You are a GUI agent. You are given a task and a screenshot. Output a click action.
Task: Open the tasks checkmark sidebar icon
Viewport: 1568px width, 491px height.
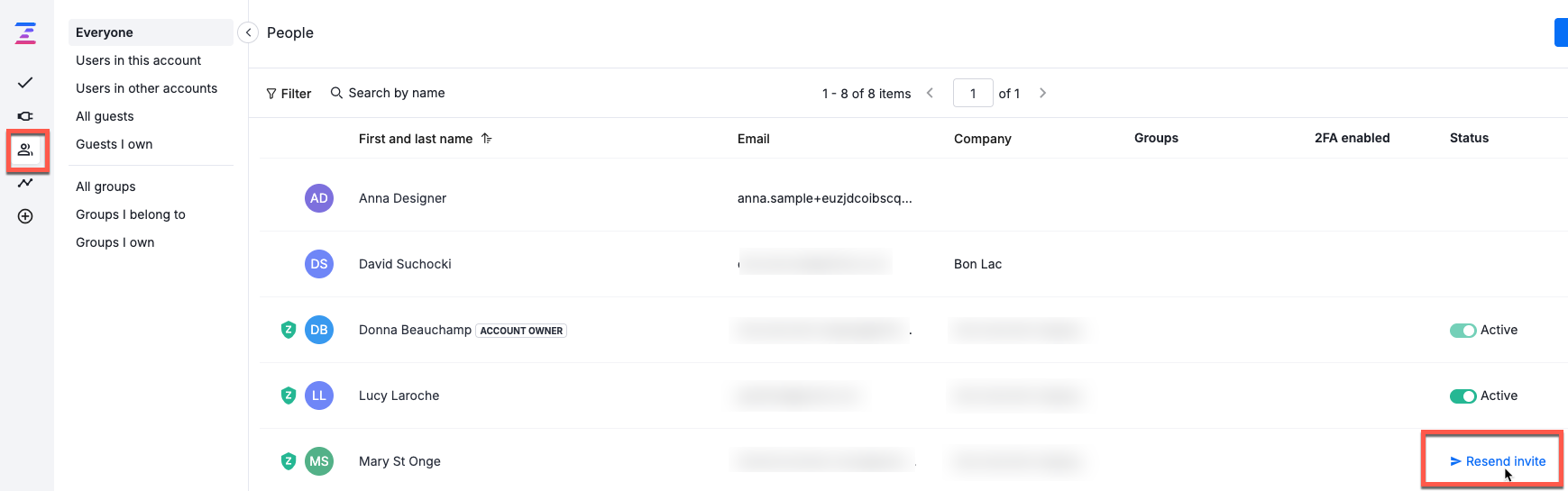[25, 82]
